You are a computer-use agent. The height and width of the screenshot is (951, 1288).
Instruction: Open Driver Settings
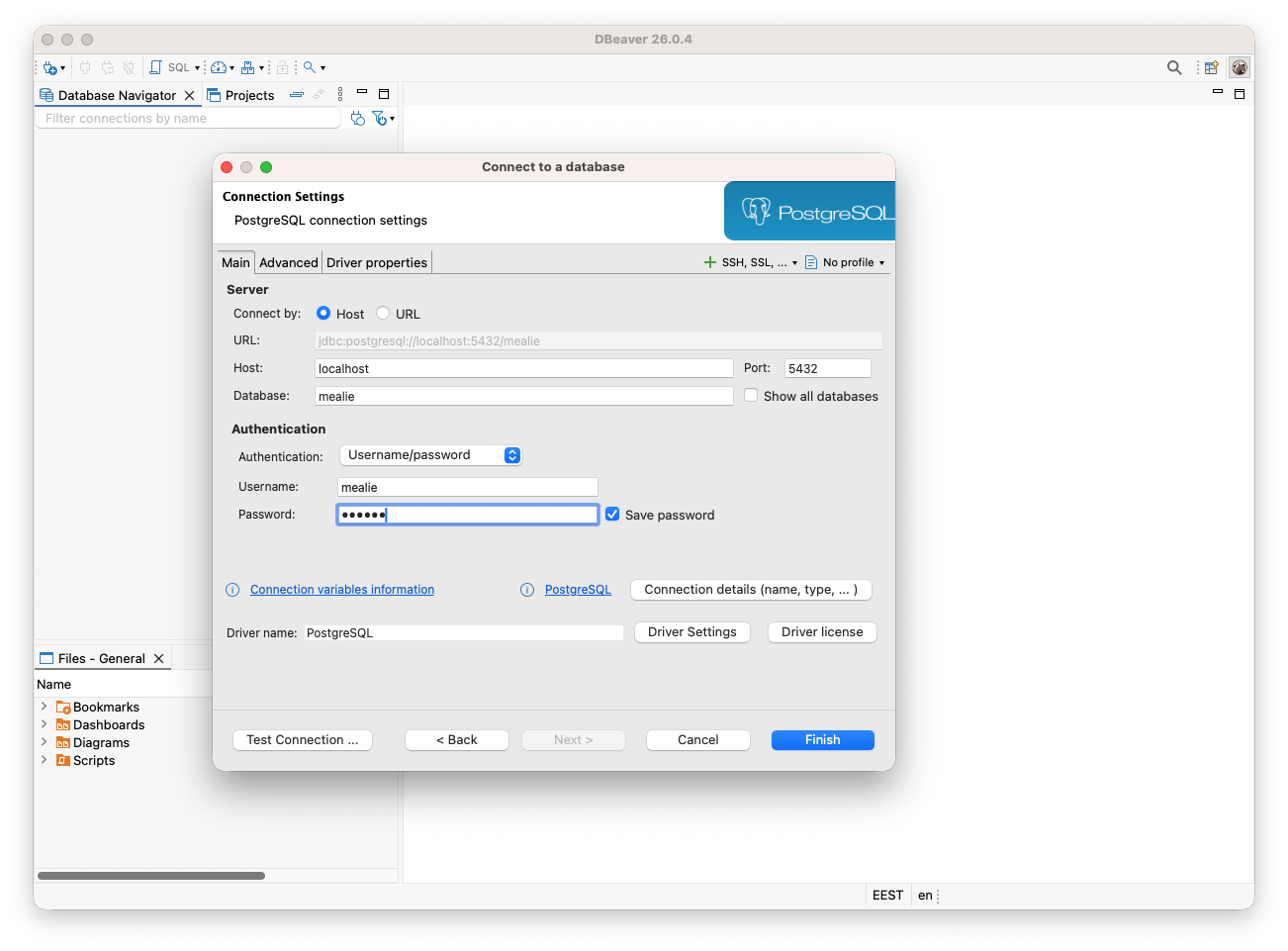tap(692, 631)
